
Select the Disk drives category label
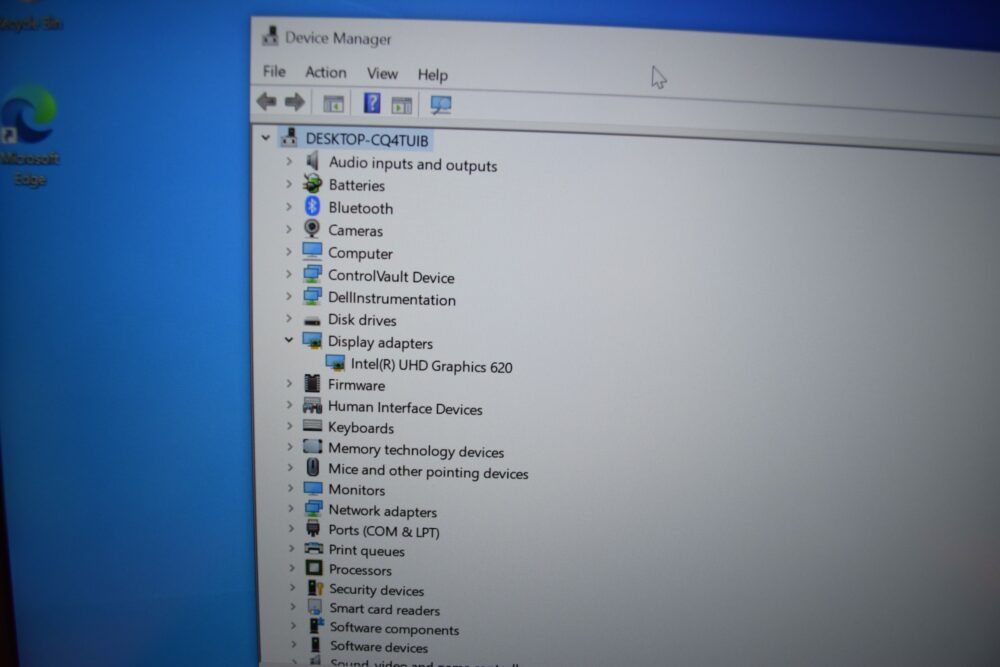[362, 319]
